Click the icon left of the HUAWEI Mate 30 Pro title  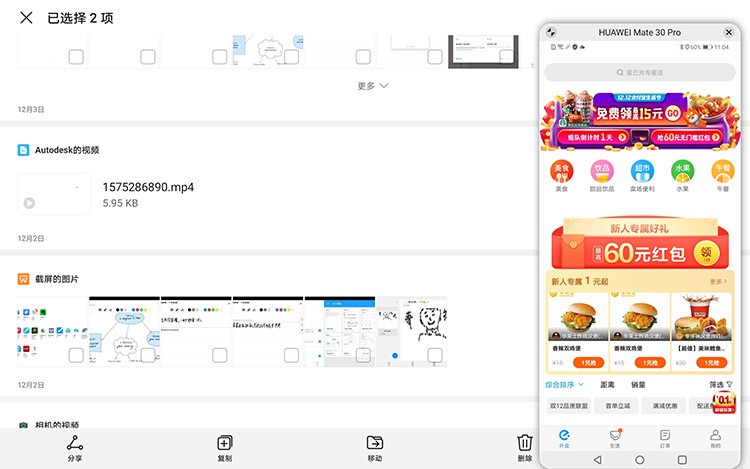pyautogui.click(x=551, y=32)
